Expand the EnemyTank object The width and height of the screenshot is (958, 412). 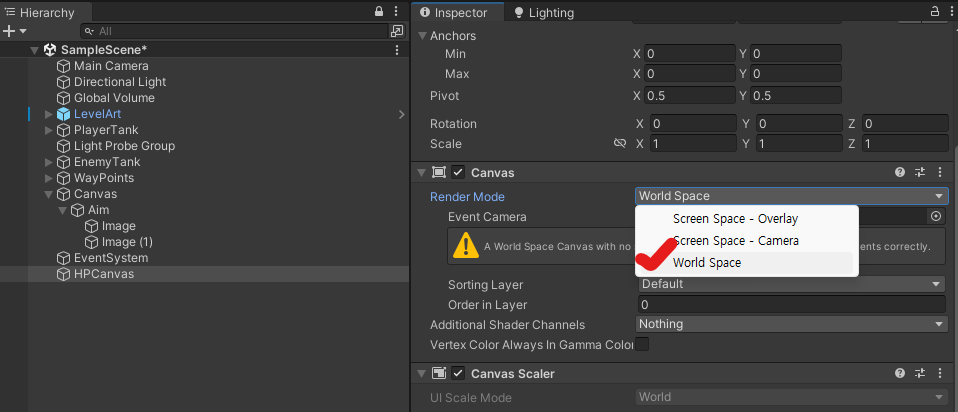[49, 162]
